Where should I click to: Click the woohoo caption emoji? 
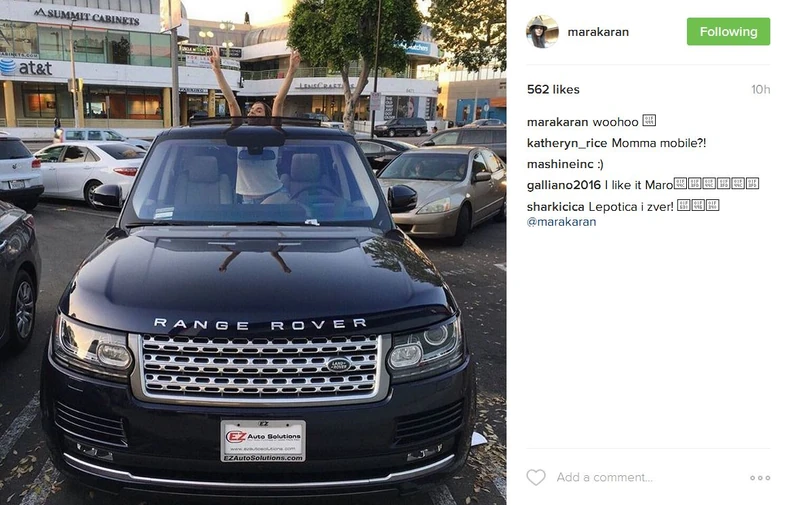(x=649, y=121)
